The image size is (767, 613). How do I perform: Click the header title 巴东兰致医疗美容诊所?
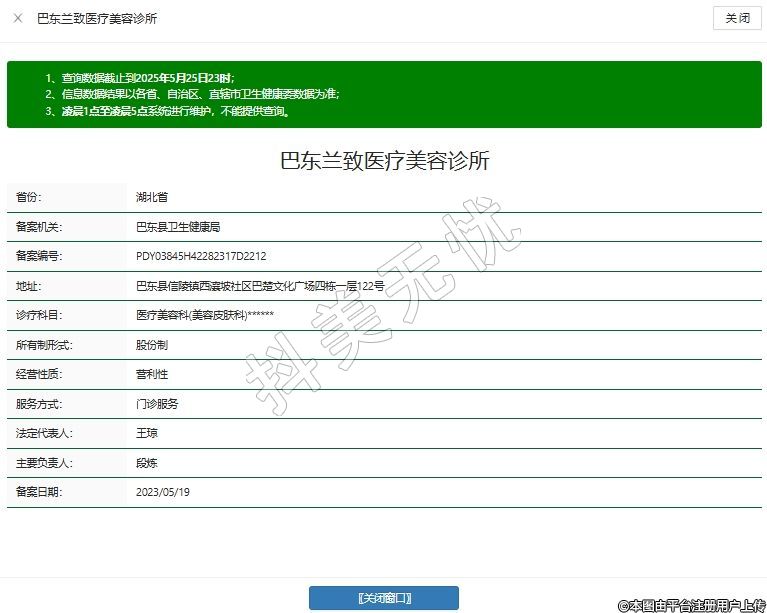tap(97, 18)
